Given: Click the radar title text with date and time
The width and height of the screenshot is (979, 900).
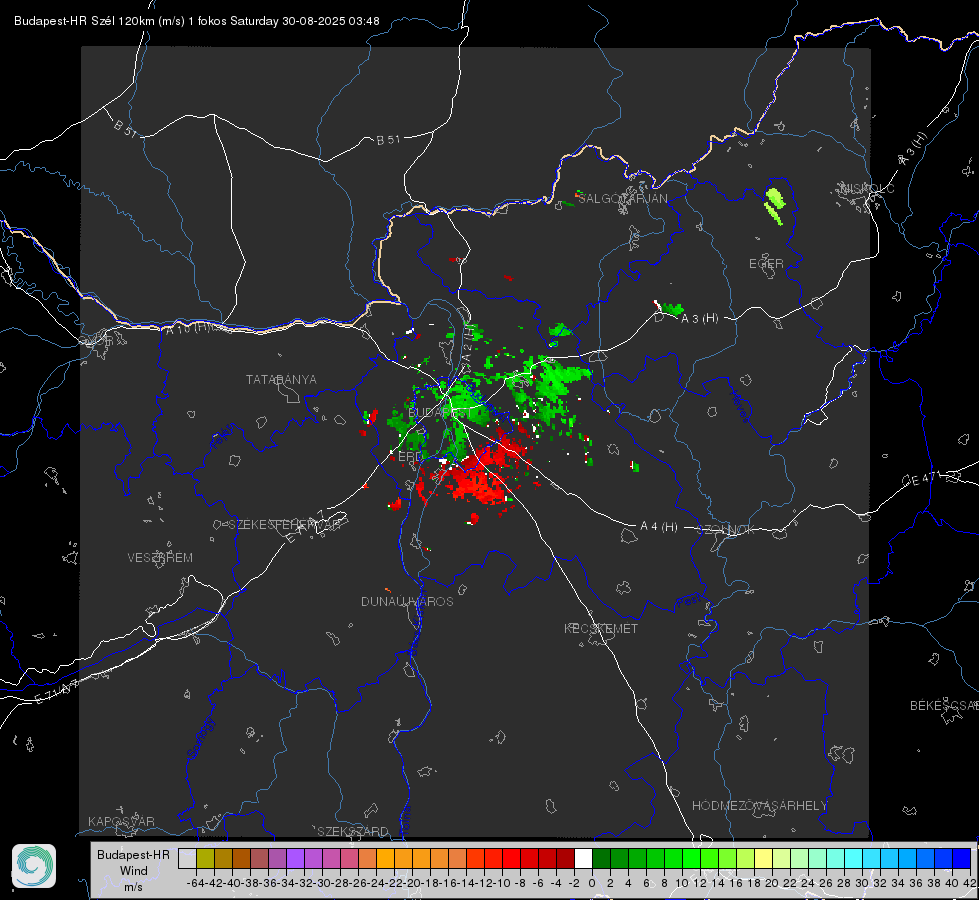Looking at the screenshot, I should click(197, 21).
